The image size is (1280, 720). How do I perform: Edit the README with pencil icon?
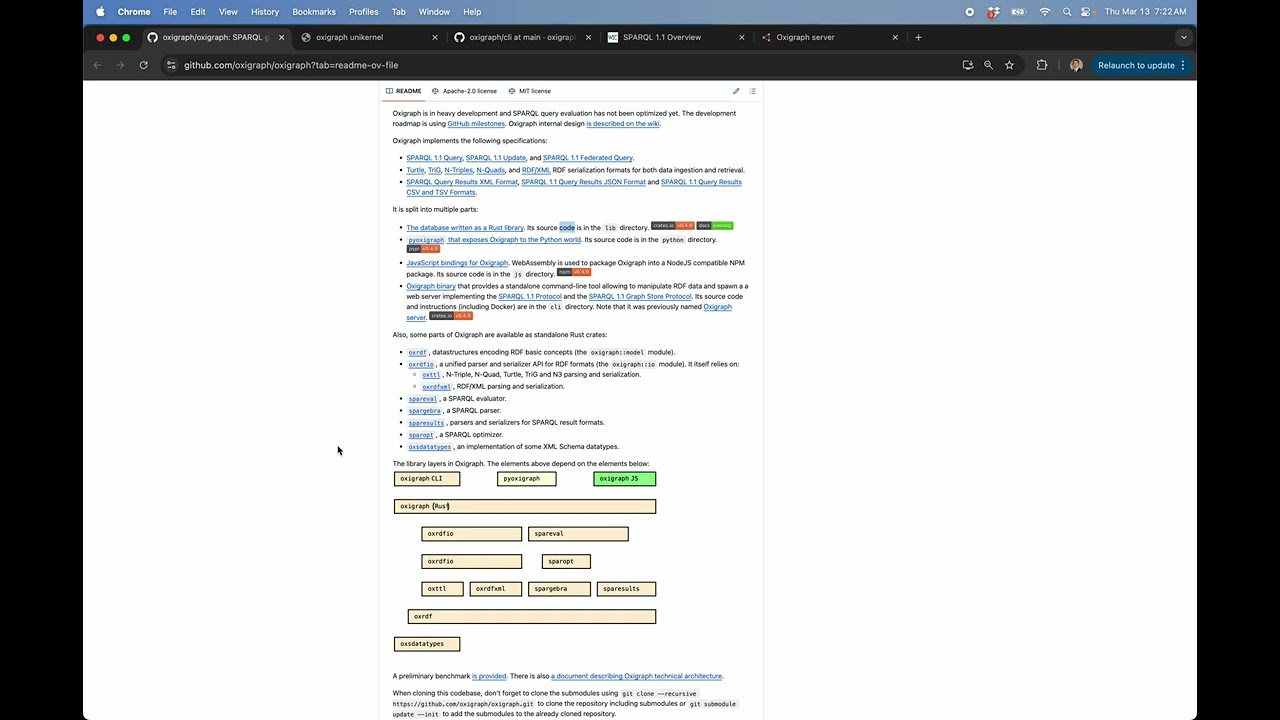click(736, 91)
